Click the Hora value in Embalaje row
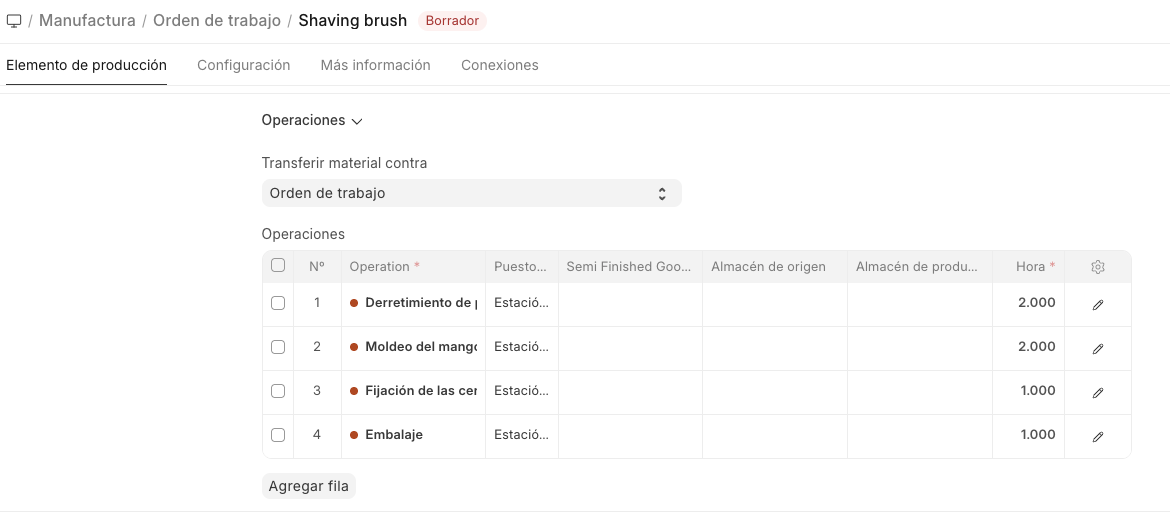This screenshot has height=518, width=1170. 1037,435
